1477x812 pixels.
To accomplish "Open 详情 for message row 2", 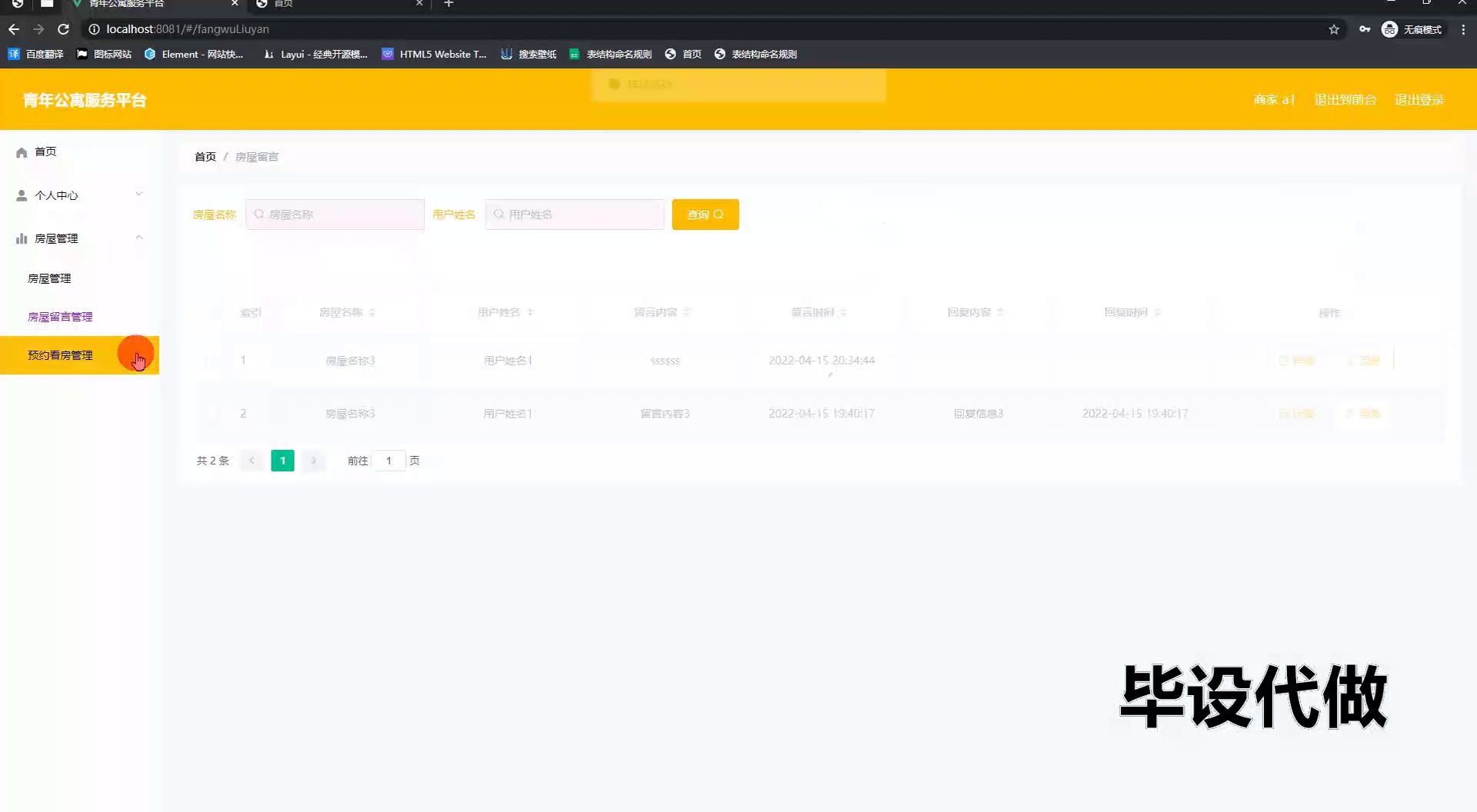I will [1297, 414].
